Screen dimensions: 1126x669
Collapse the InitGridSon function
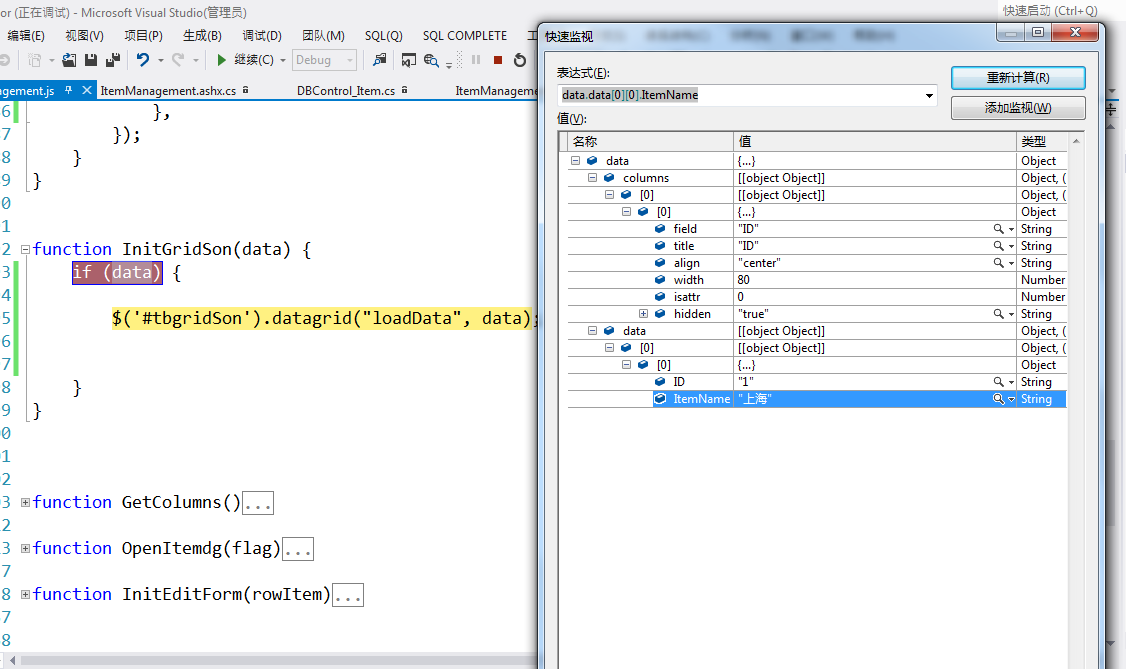(x=25, y=250)
